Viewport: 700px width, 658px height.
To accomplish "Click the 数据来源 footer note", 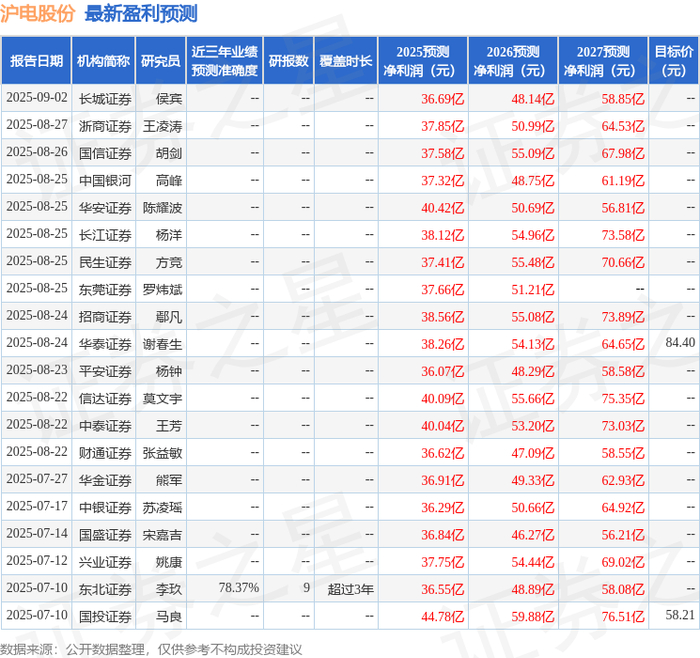I will [150, 649].
